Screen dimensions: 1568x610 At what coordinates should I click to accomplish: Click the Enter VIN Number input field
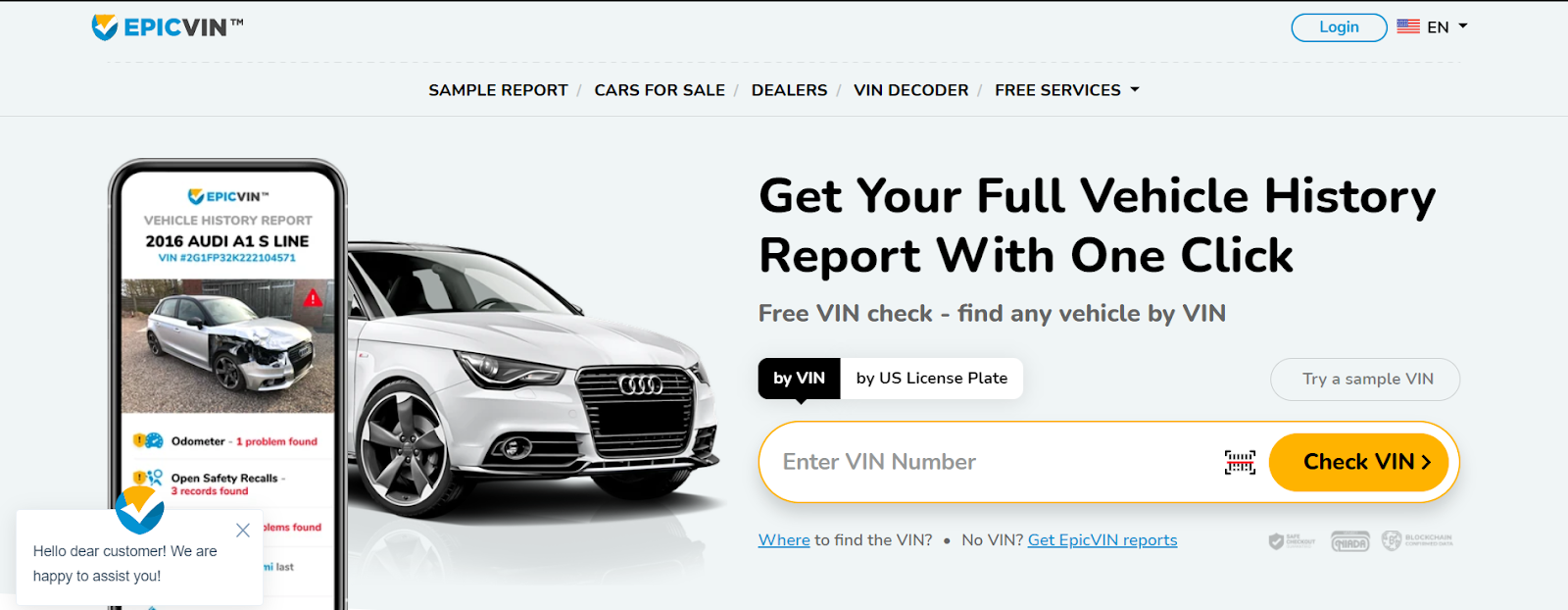(x=990, y=462)
